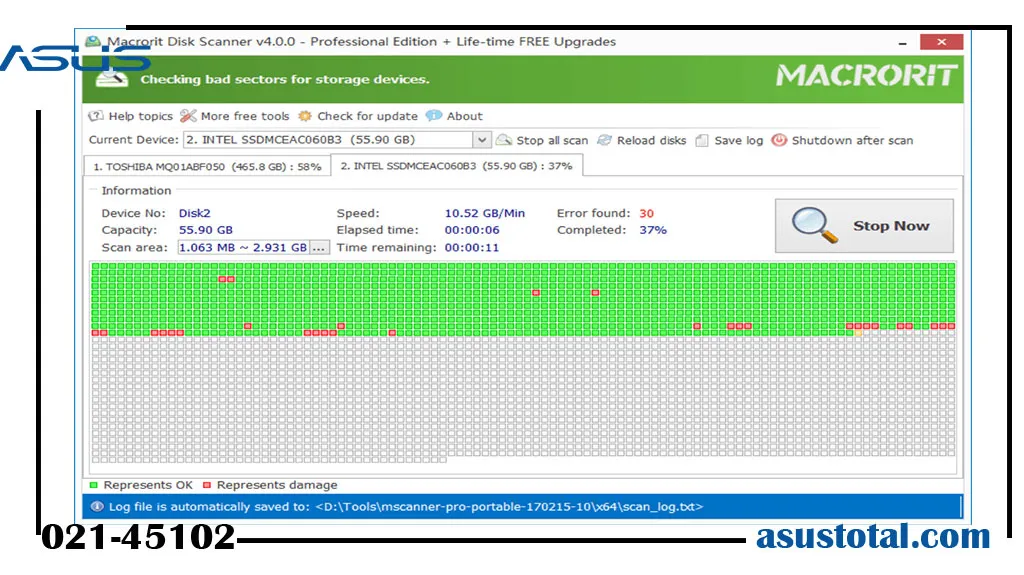This screenshot has height=575, width=1024.
Task: Open Help topics
Action: 140,116
